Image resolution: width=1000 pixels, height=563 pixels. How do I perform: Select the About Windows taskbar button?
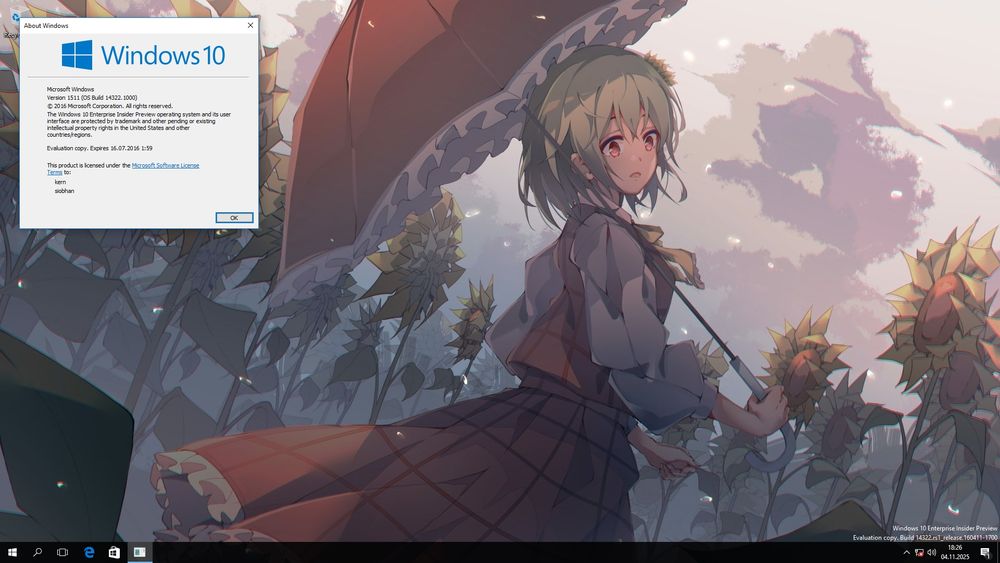point(140,552)
